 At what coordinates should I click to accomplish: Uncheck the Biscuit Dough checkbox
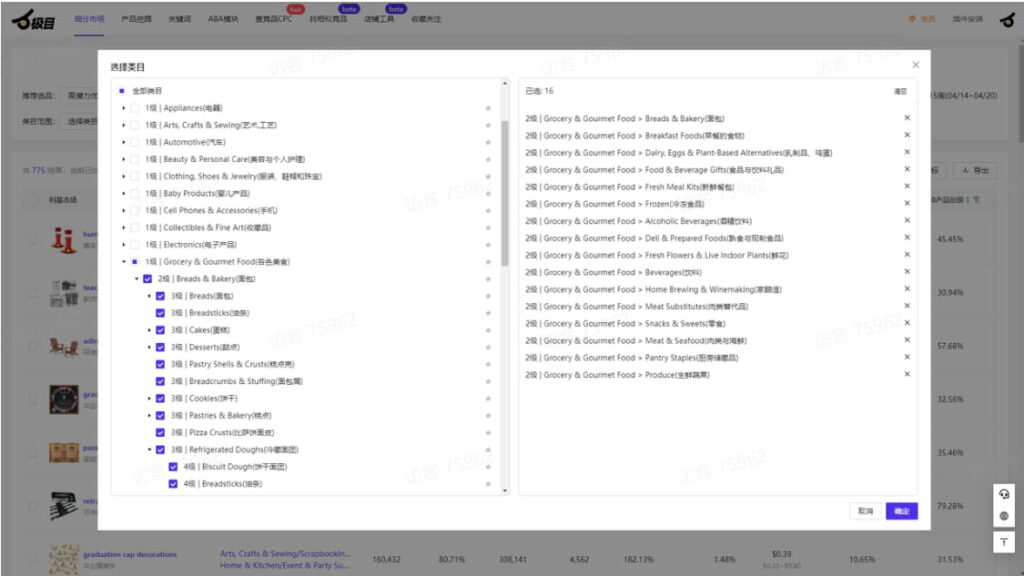(173, 467)
